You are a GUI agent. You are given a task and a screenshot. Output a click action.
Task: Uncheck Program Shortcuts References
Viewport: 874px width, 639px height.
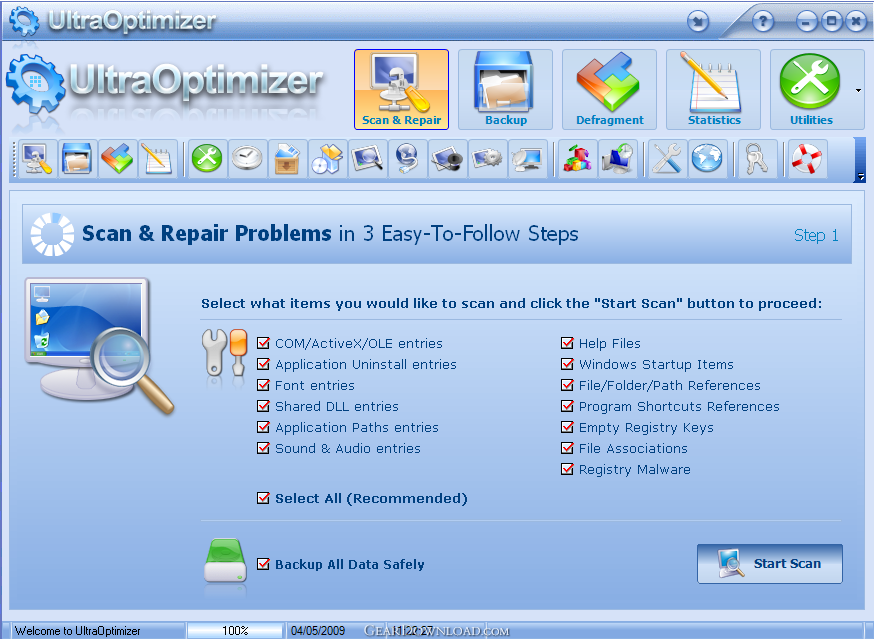point(567,406)
